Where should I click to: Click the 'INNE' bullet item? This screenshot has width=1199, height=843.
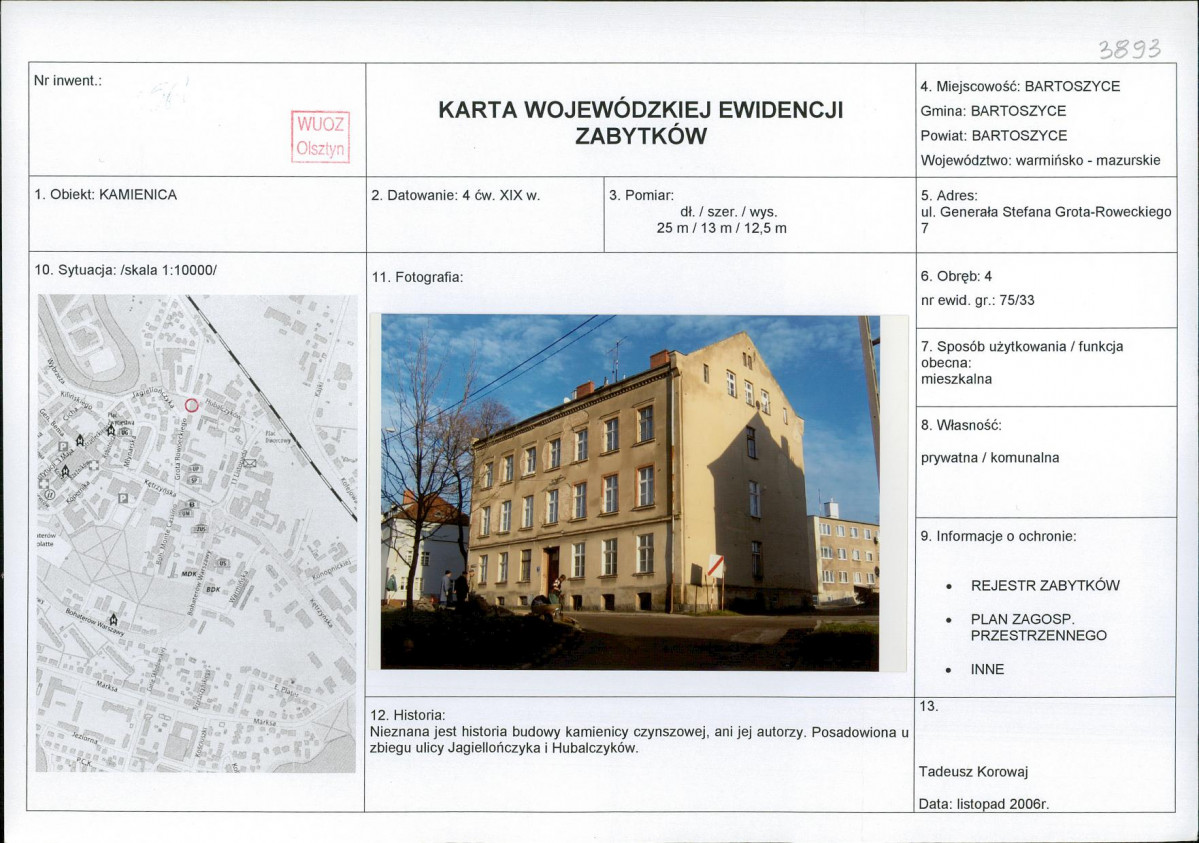click(x=987, y=669)
